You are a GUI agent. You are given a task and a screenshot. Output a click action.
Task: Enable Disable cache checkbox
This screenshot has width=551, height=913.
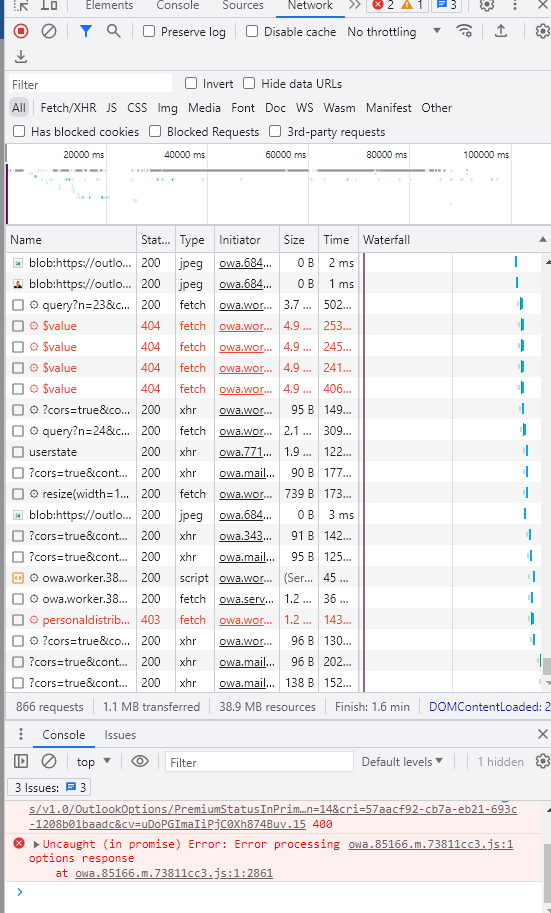252,31
